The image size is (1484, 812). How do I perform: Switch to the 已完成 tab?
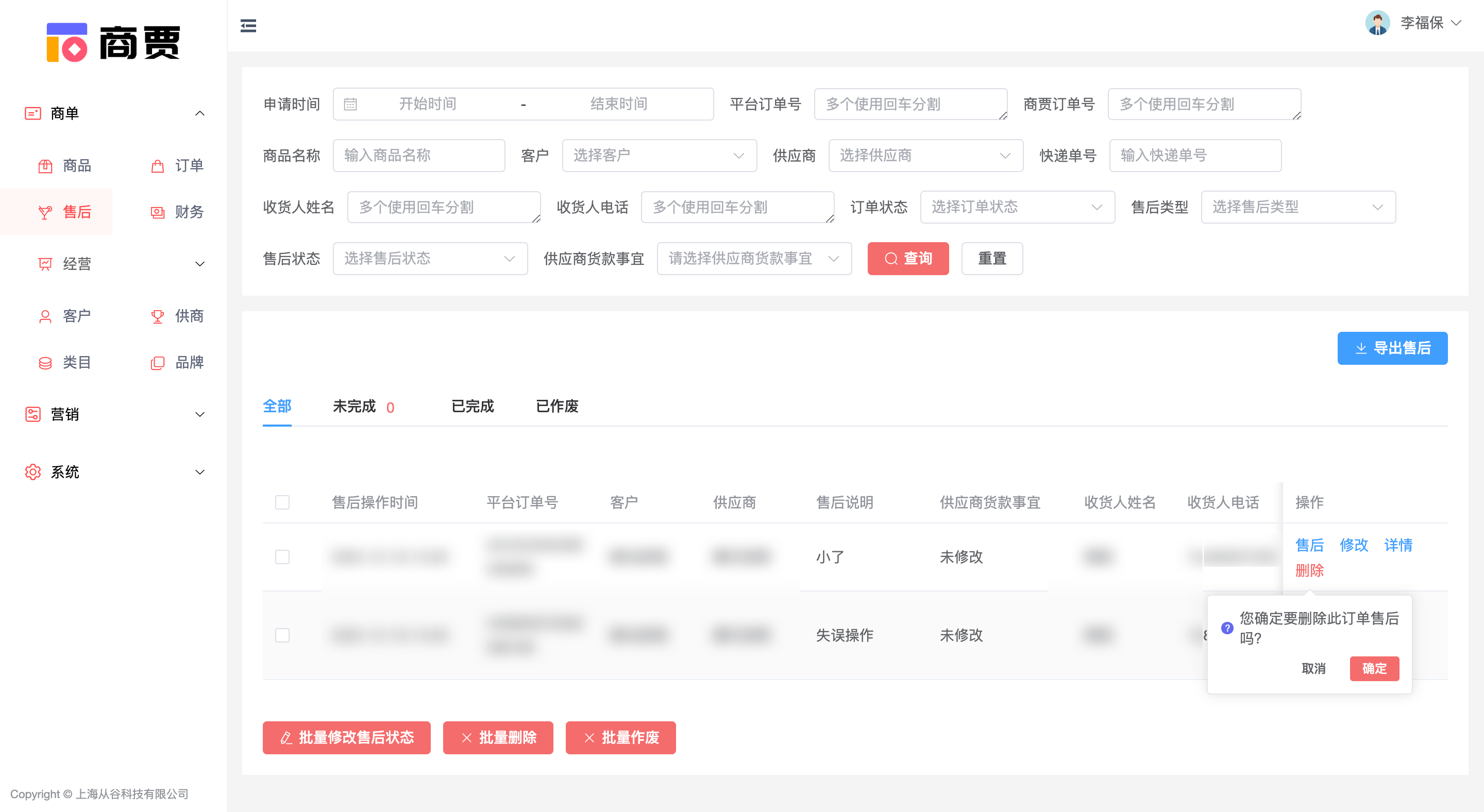point(473,407)
